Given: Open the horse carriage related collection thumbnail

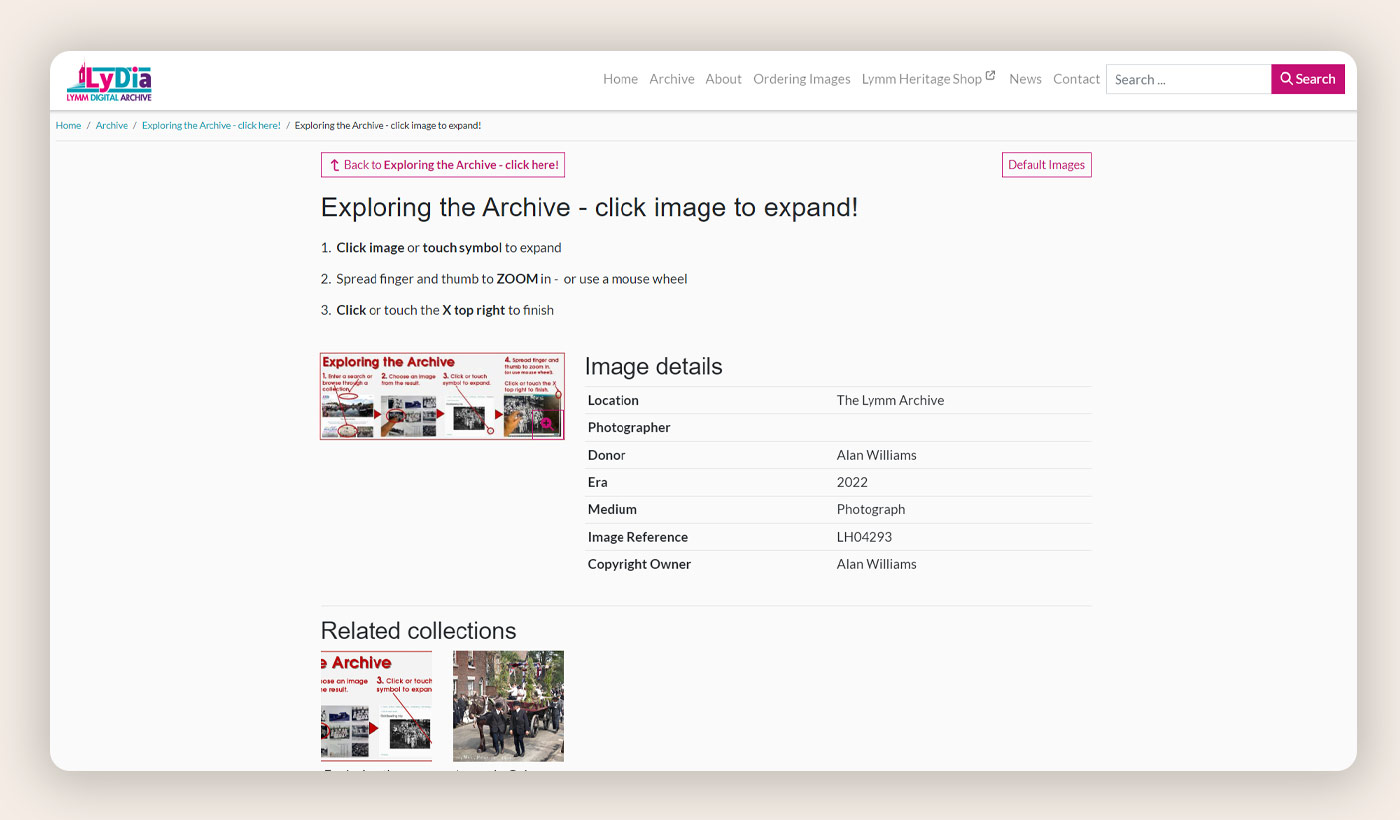Looking at the screenshot, I should pos(508,706).
